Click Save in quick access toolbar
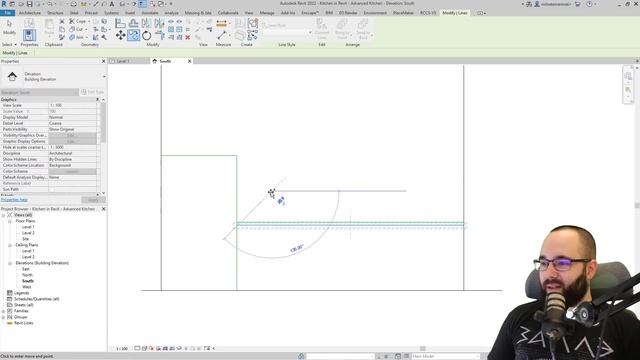Screen dimensions: 640x360 pyautogui.click(x=29, y=4)
